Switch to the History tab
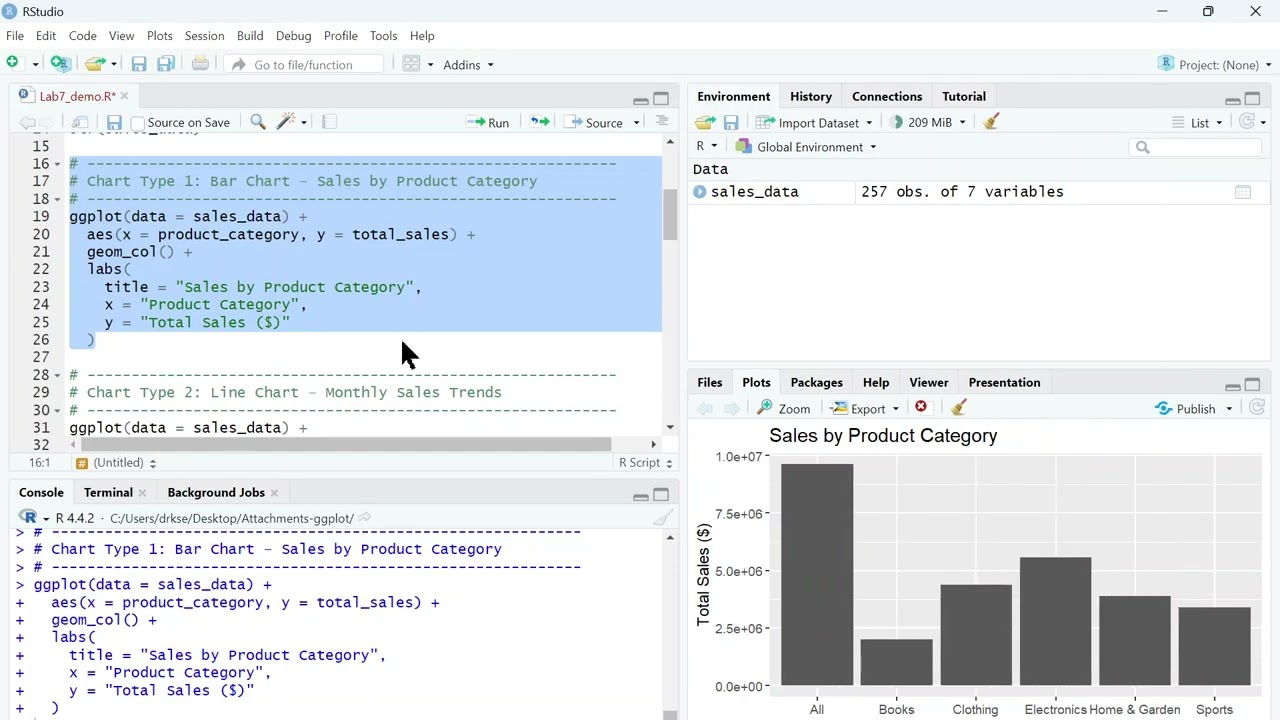The width and height of the screenshot is (1280, 720). pyautogui.click(x=811, y=96)
